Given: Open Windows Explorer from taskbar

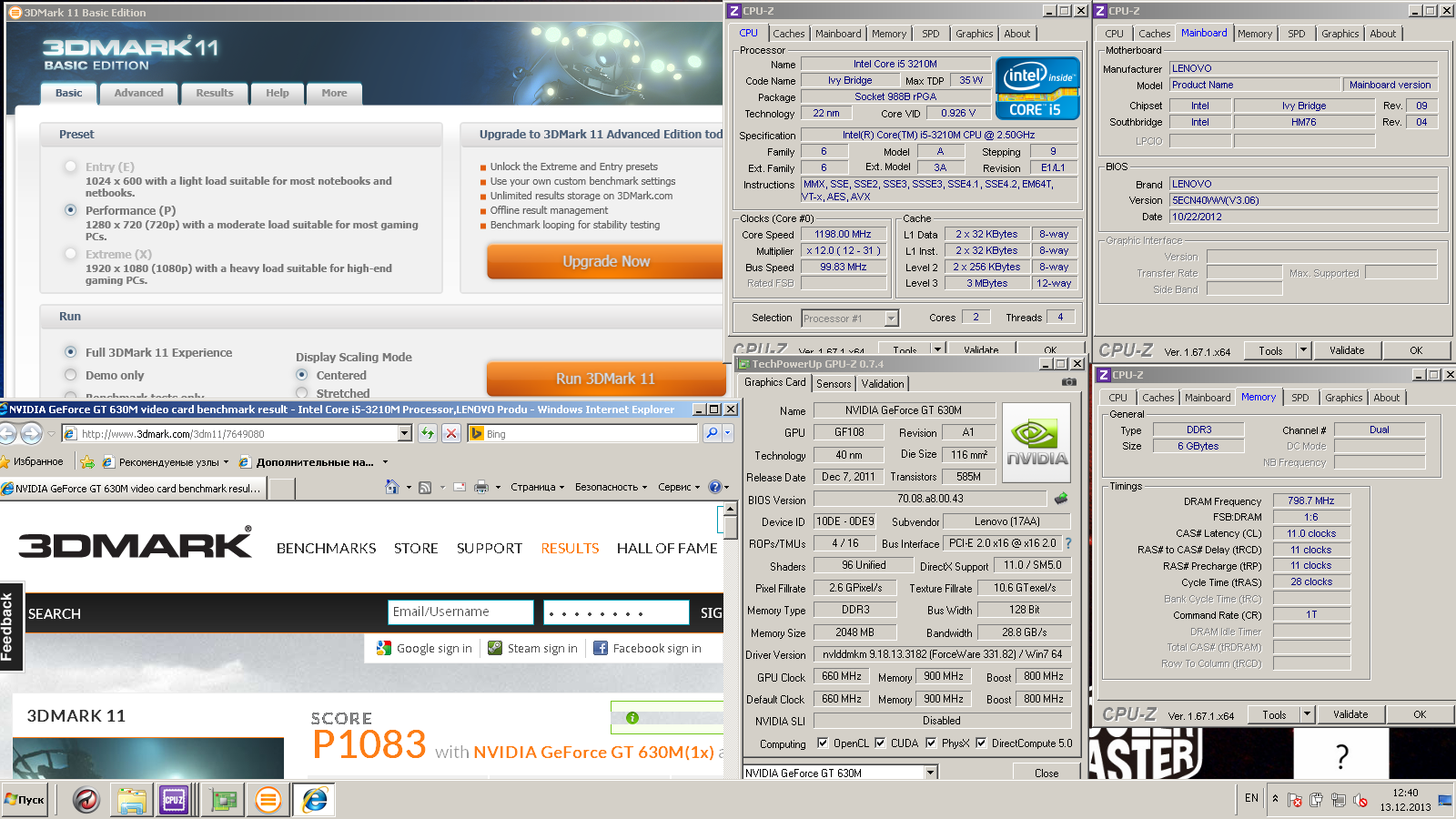Looking at the screenshot, I should coord(132,800).
